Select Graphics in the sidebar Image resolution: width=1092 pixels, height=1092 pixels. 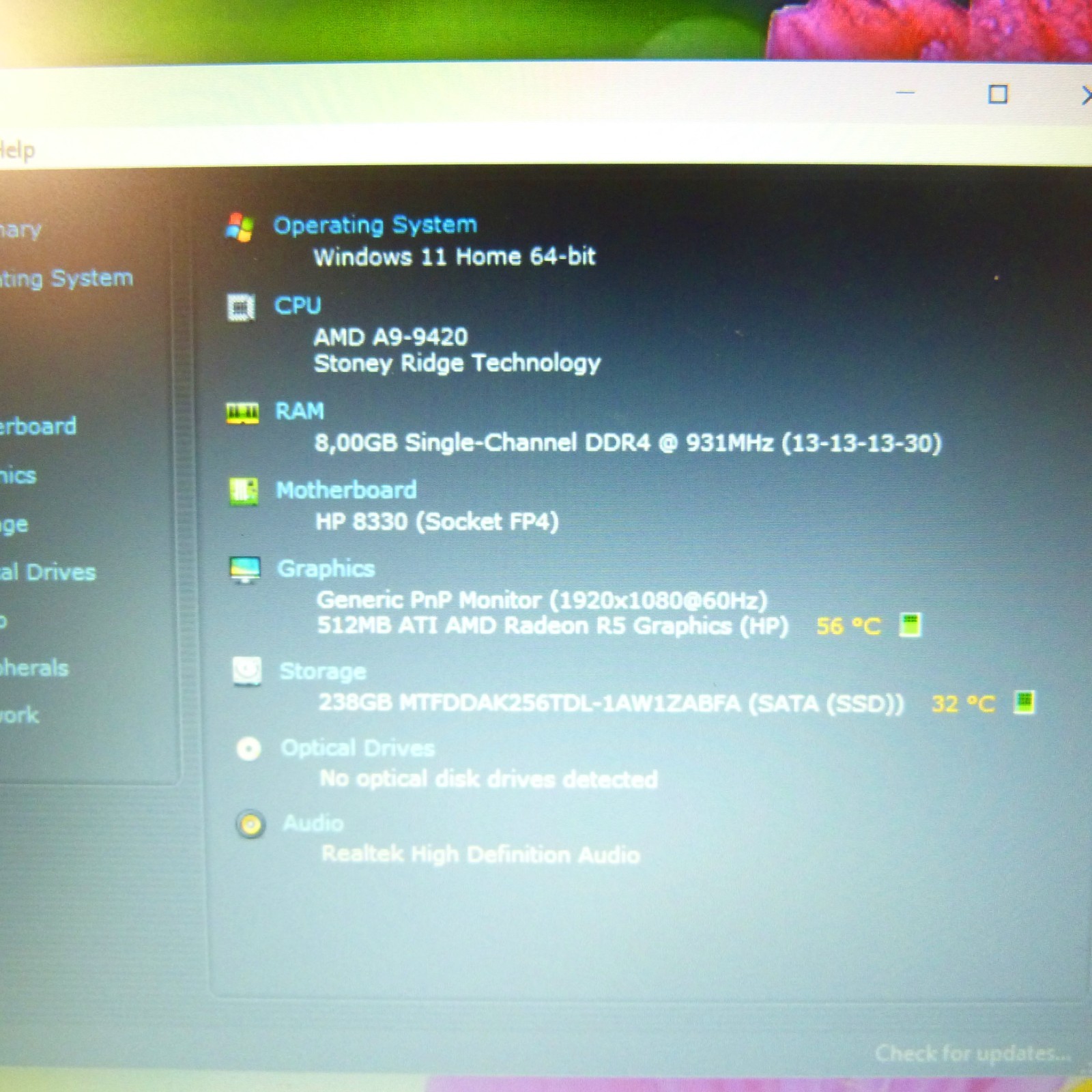click(x=18, y=476)
